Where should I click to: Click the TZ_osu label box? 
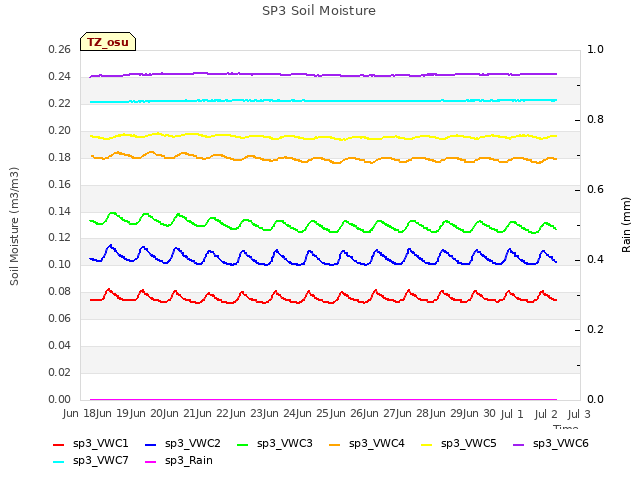108,42
